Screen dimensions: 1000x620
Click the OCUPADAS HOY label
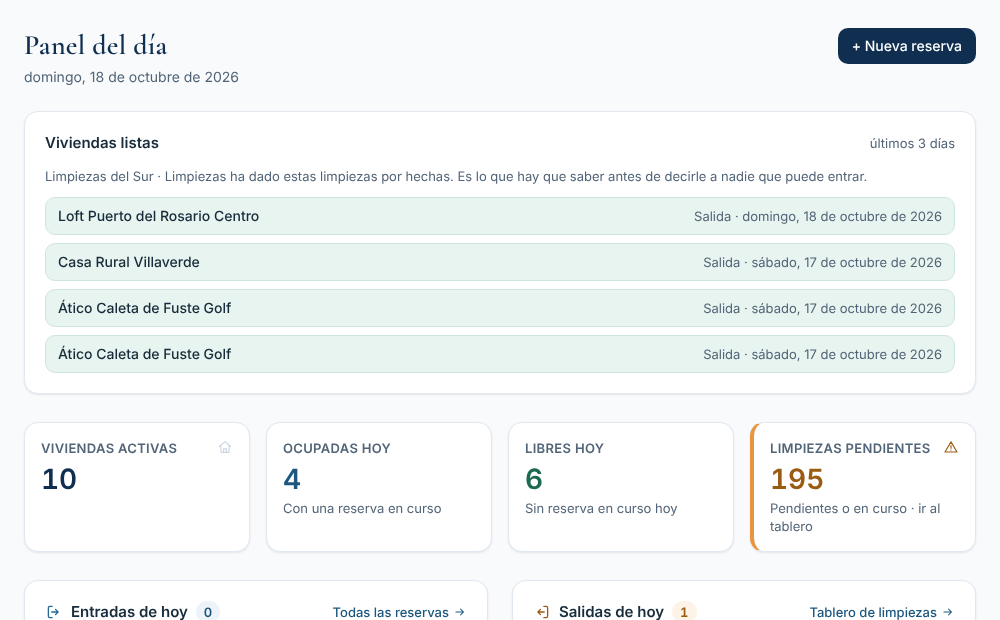337,448
